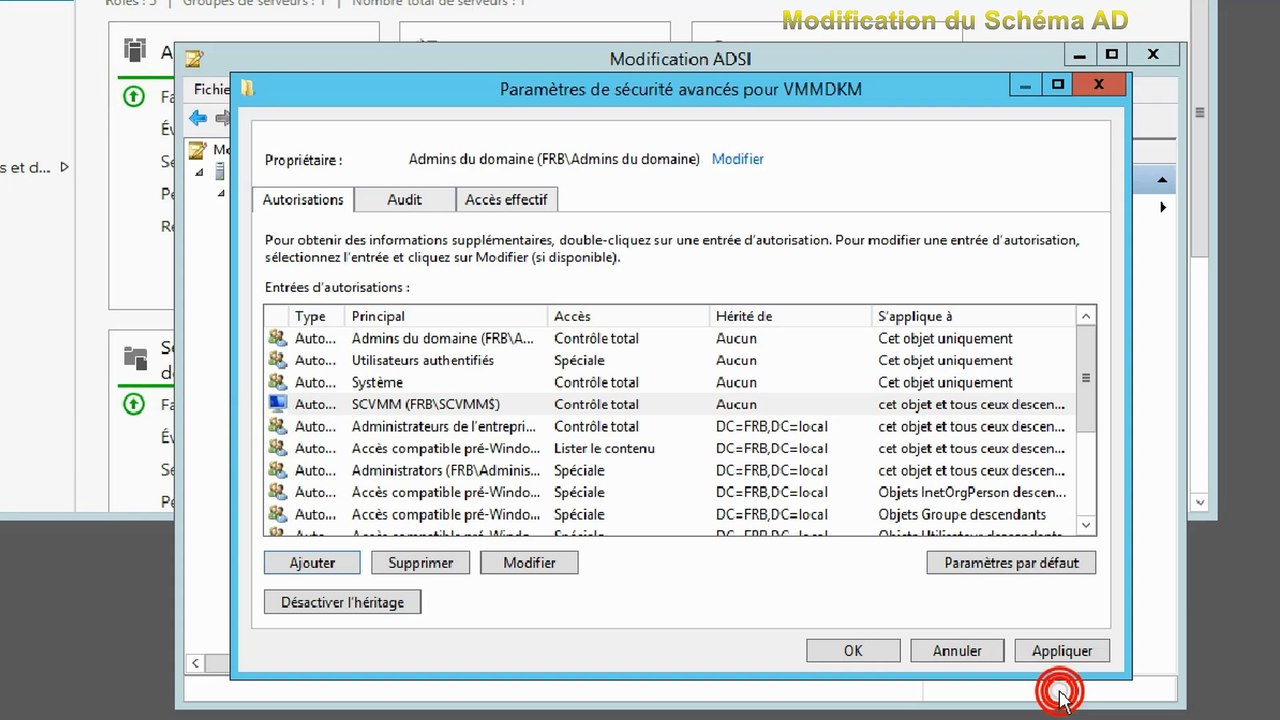This screenshot has height=720, width=1280.
Task: Click owner text 'Admins du domaine (FRB\Admins du domaine)'
Action: point(554,159)
